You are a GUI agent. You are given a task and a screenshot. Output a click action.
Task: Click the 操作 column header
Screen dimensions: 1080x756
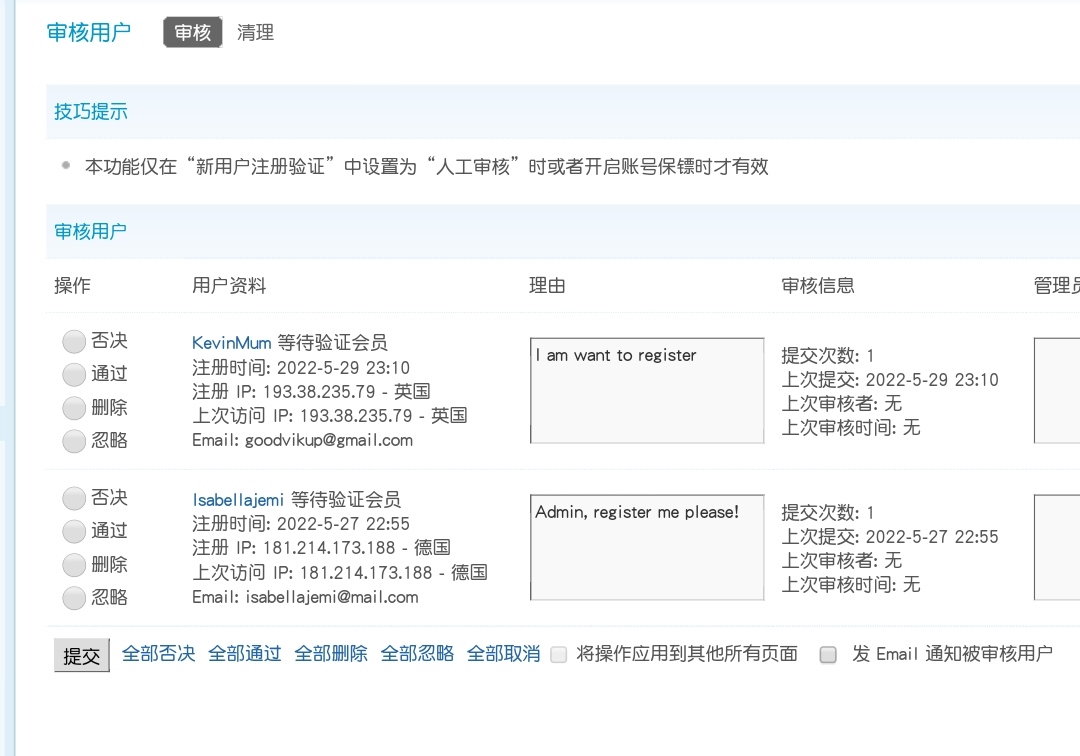click(x=72, y=285)
